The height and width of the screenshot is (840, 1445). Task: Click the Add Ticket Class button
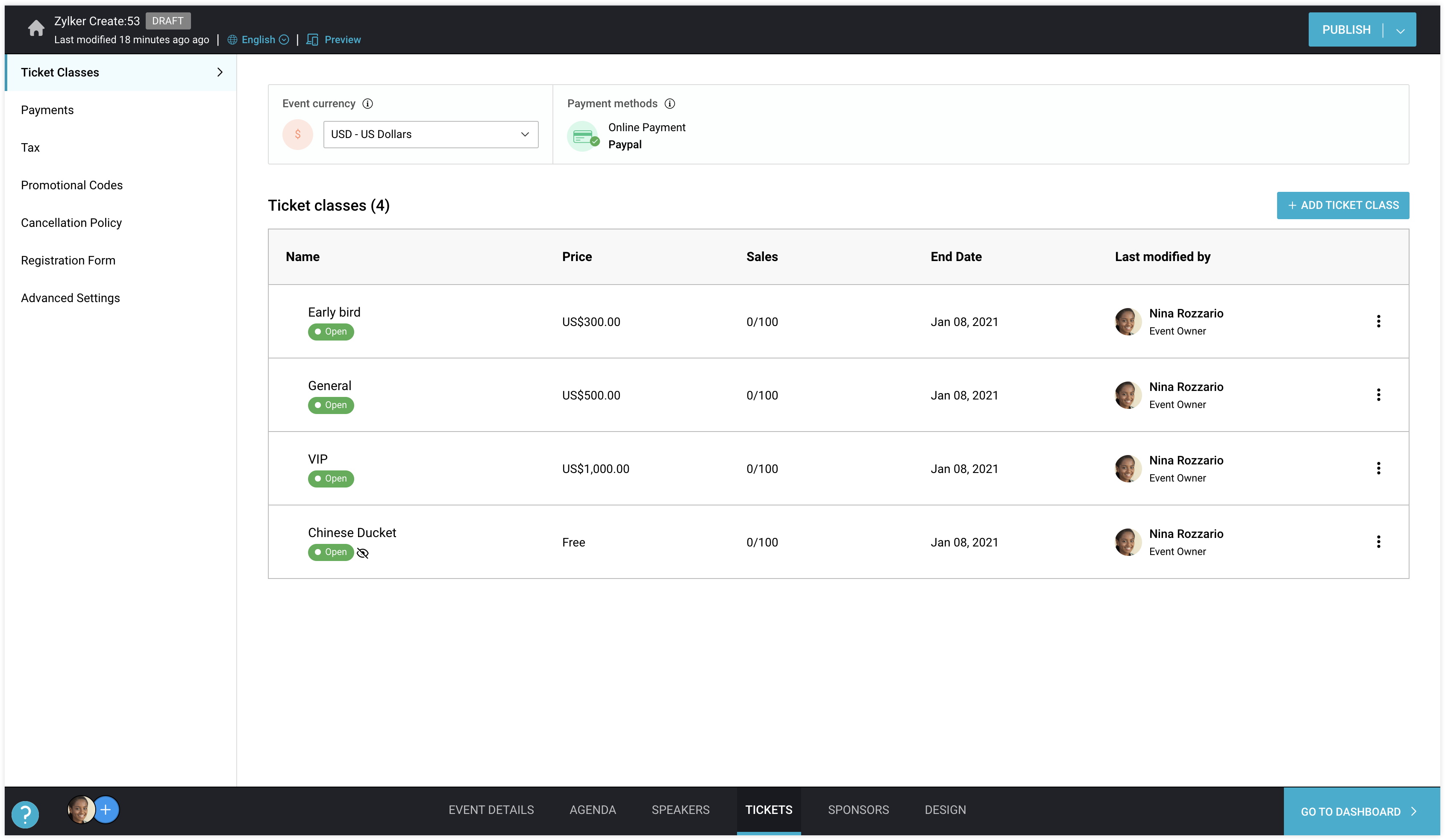(x=1343, y=205)
